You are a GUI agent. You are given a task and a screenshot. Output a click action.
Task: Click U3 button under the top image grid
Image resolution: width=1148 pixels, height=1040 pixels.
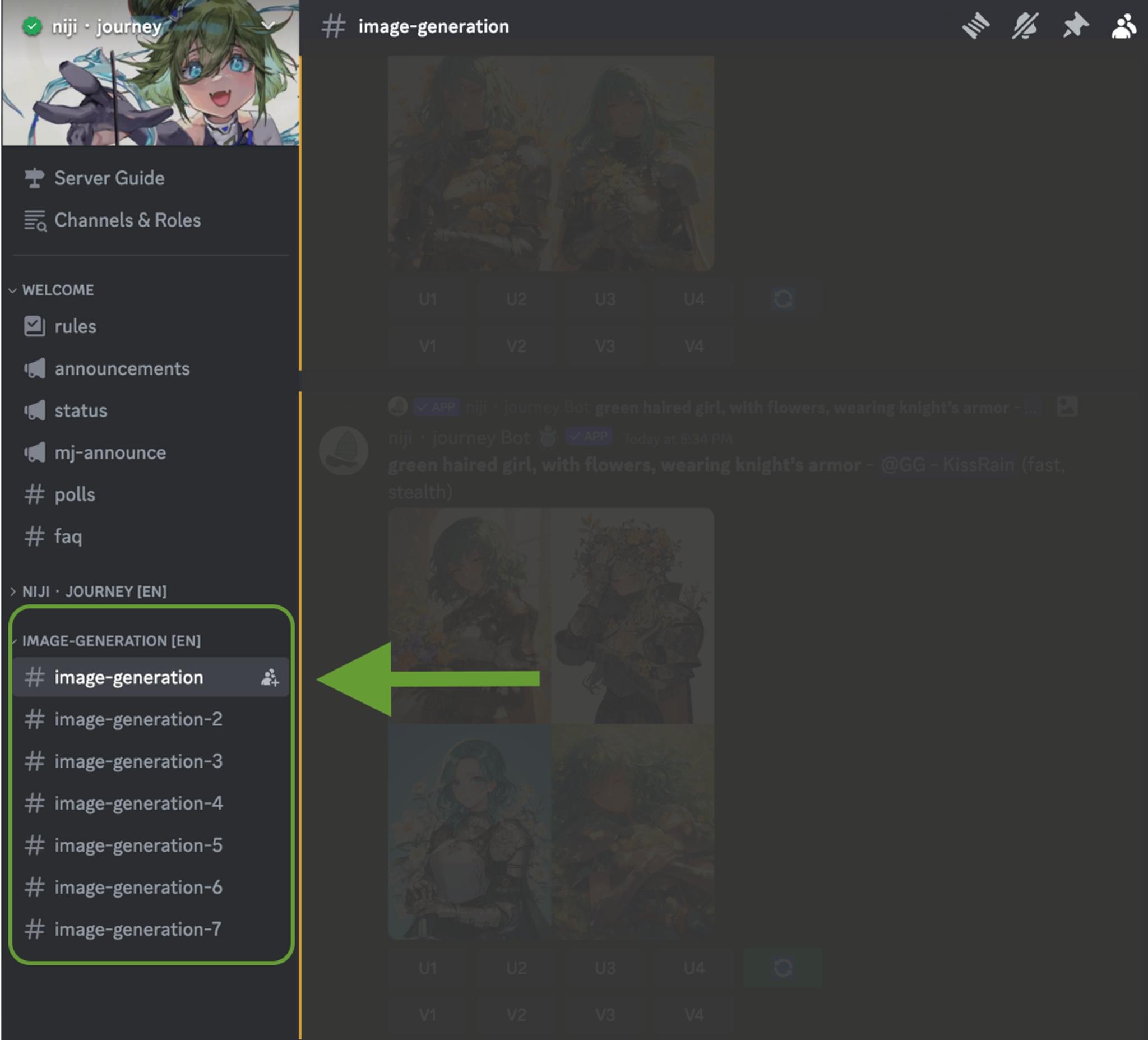click(x=605, y=299)
